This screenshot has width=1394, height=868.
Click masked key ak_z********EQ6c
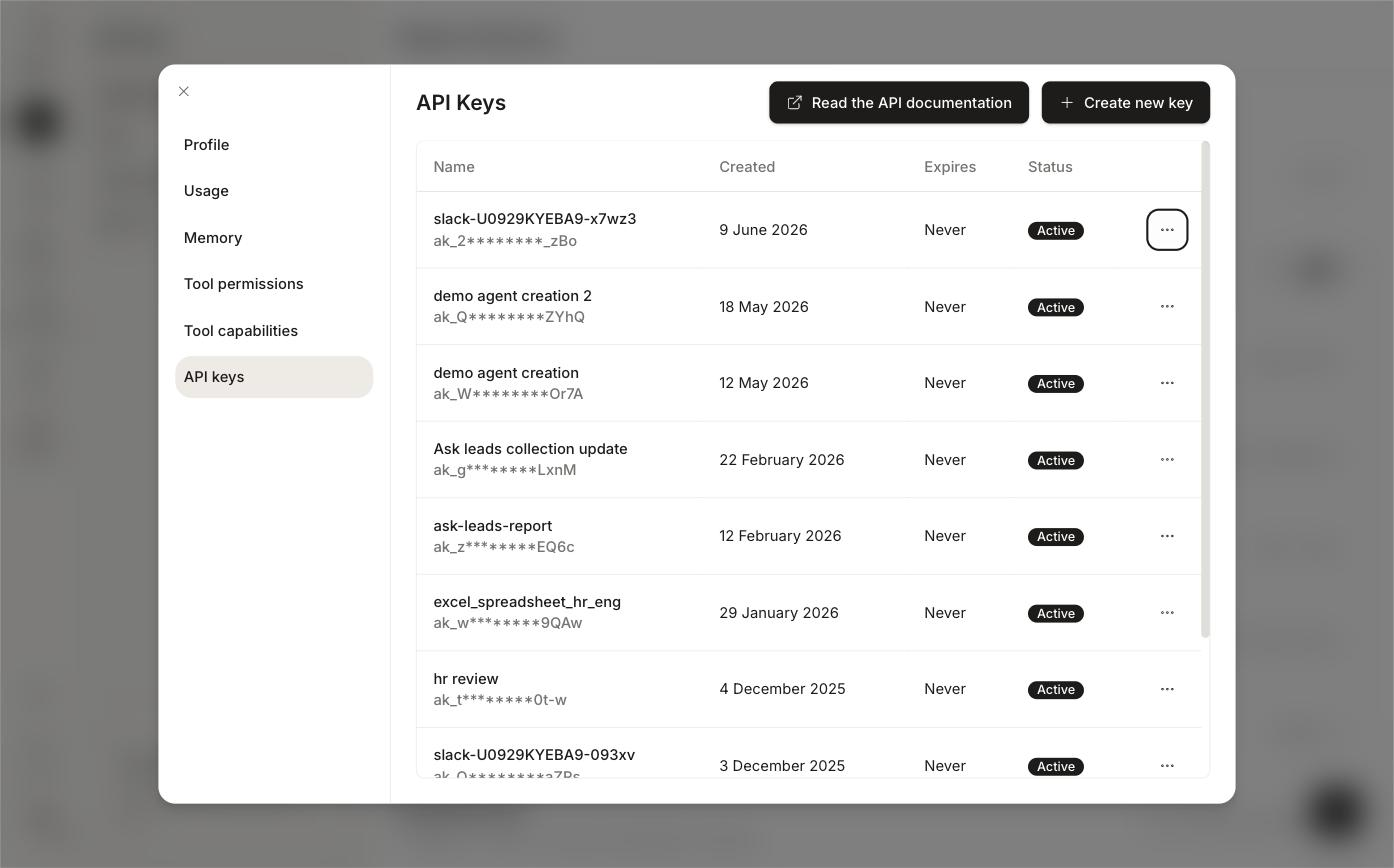[x=504, y=547]
